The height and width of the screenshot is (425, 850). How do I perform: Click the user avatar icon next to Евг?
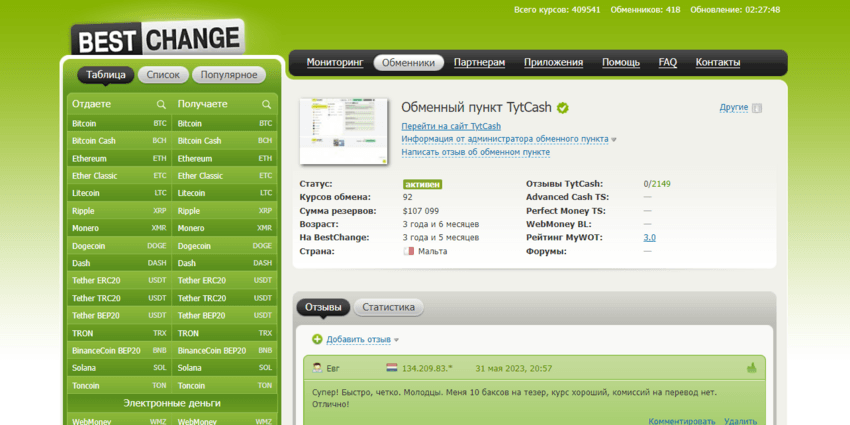(317, 368)
